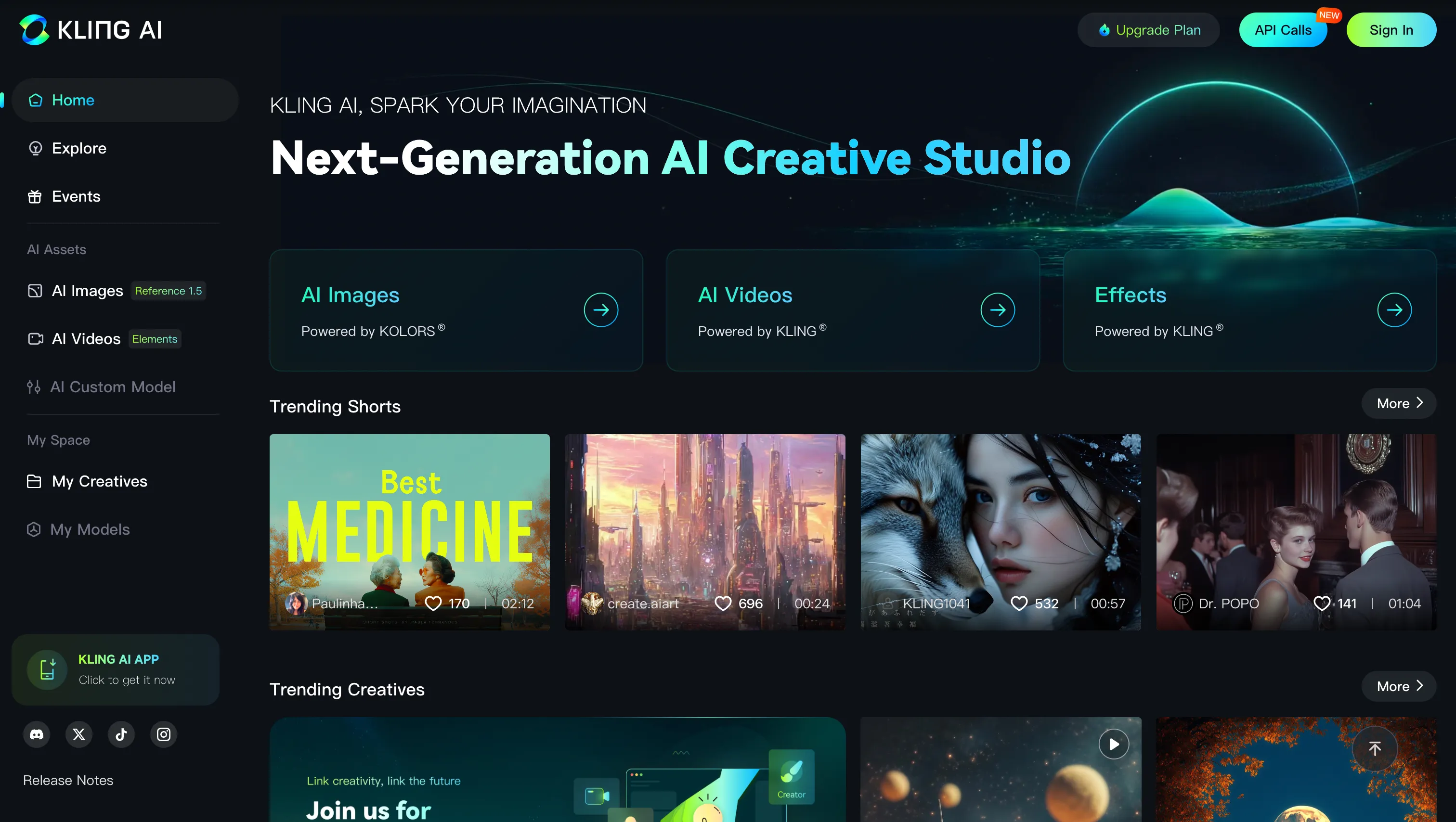Image resolution: width=1456 pixels, height=822 pixels.
Task: Open the X (Twitter) social icon
Action: coord(79,734)
